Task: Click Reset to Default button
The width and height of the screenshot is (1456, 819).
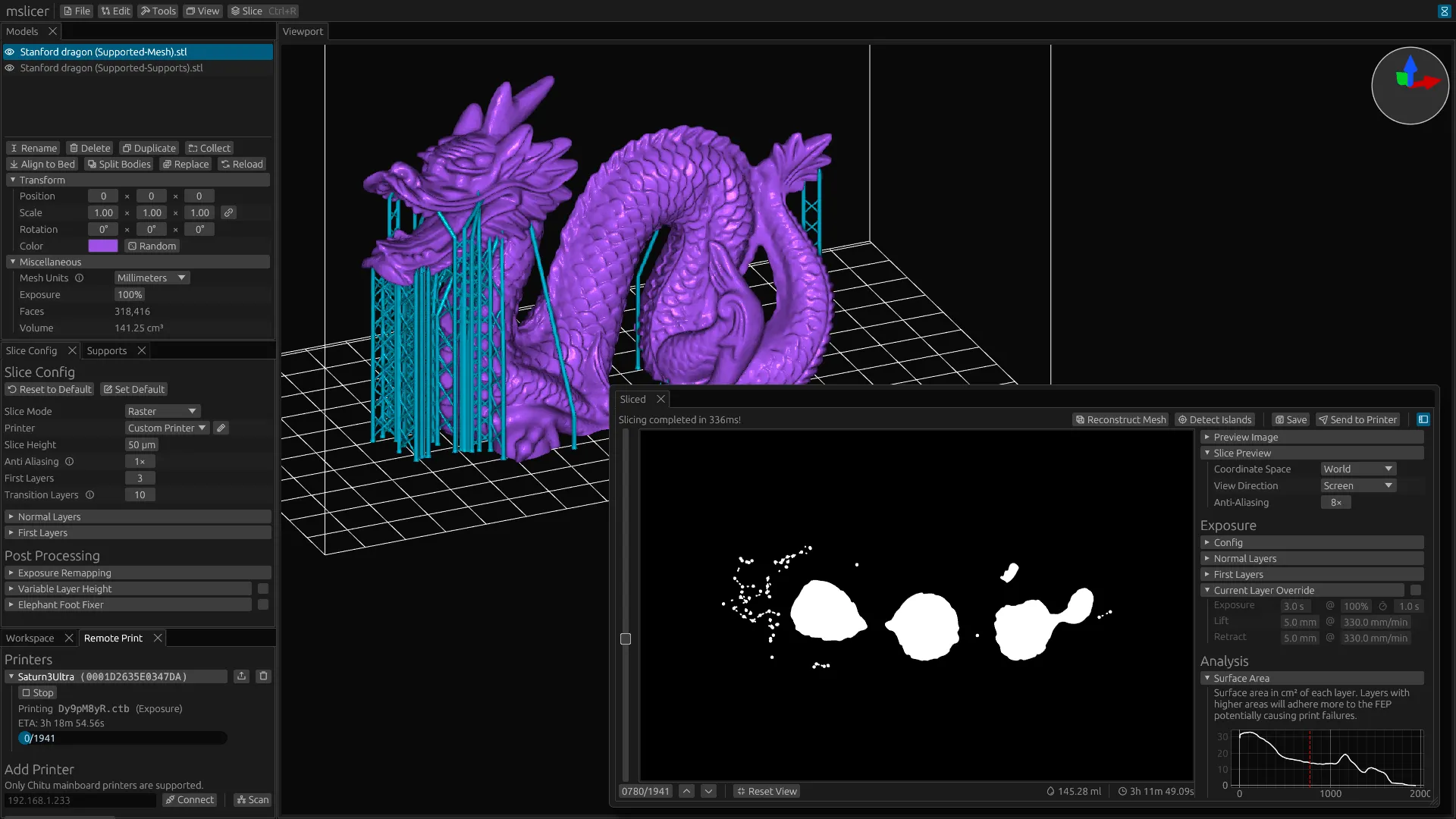Action: pos(49,390)
